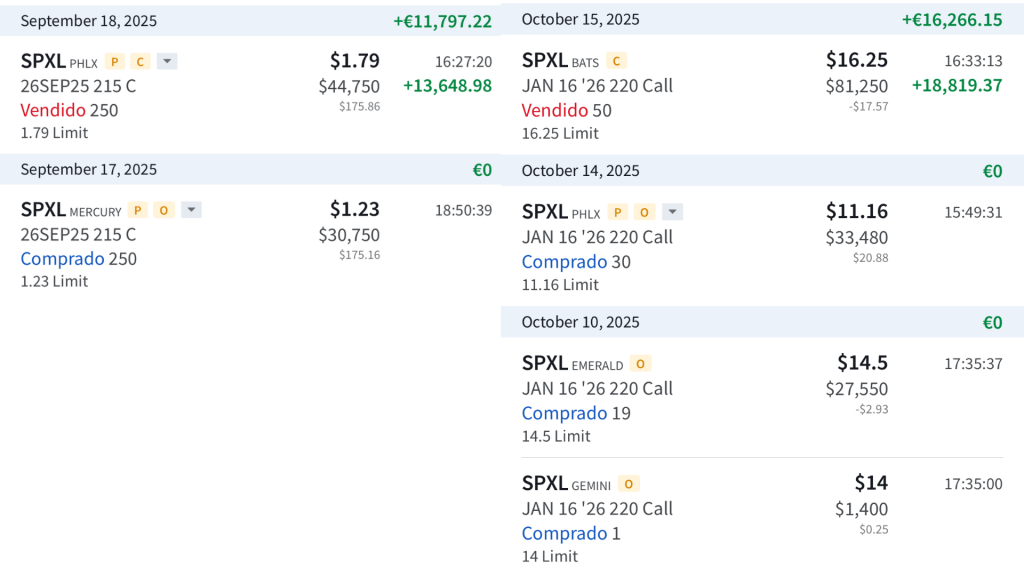1024x576 pixels.
Task: Open dropdown arrow on SPXL MERCURY trade
Action: (x=191, y=210)
